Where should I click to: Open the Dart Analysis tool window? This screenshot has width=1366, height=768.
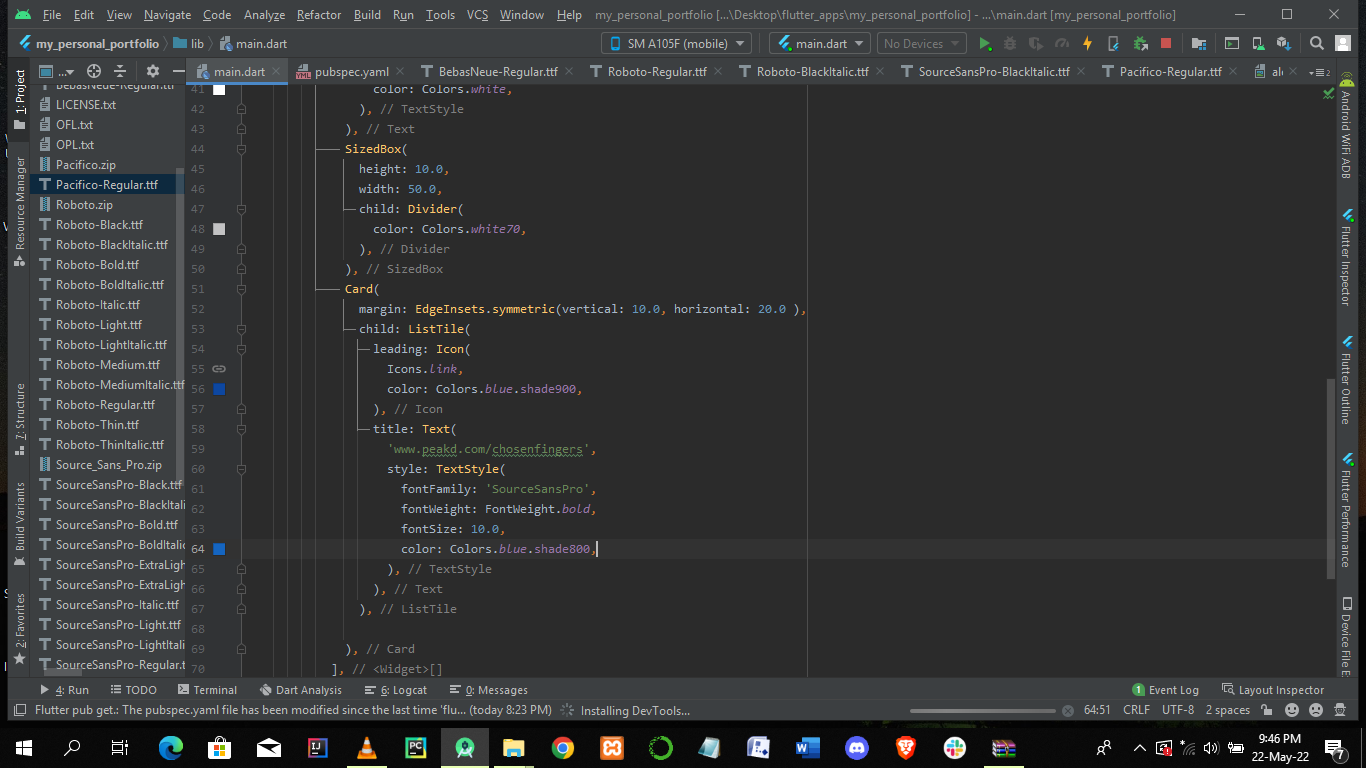[300, 690]
